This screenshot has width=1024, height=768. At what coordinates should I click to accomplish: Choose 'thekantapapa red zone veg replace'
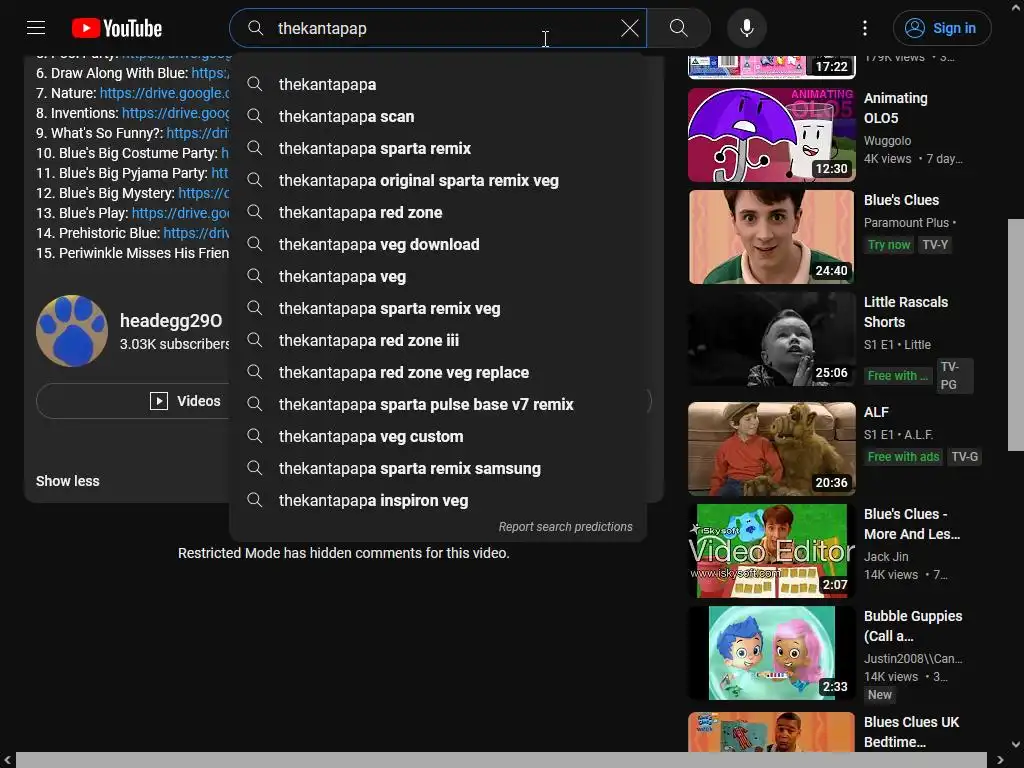(438, 372)
